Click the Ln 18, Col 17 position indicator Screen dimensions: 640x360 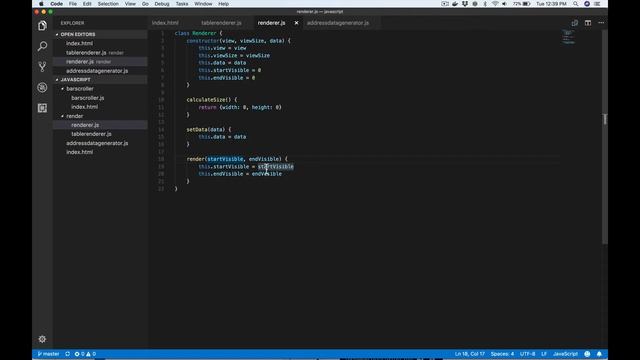point(470,354)
